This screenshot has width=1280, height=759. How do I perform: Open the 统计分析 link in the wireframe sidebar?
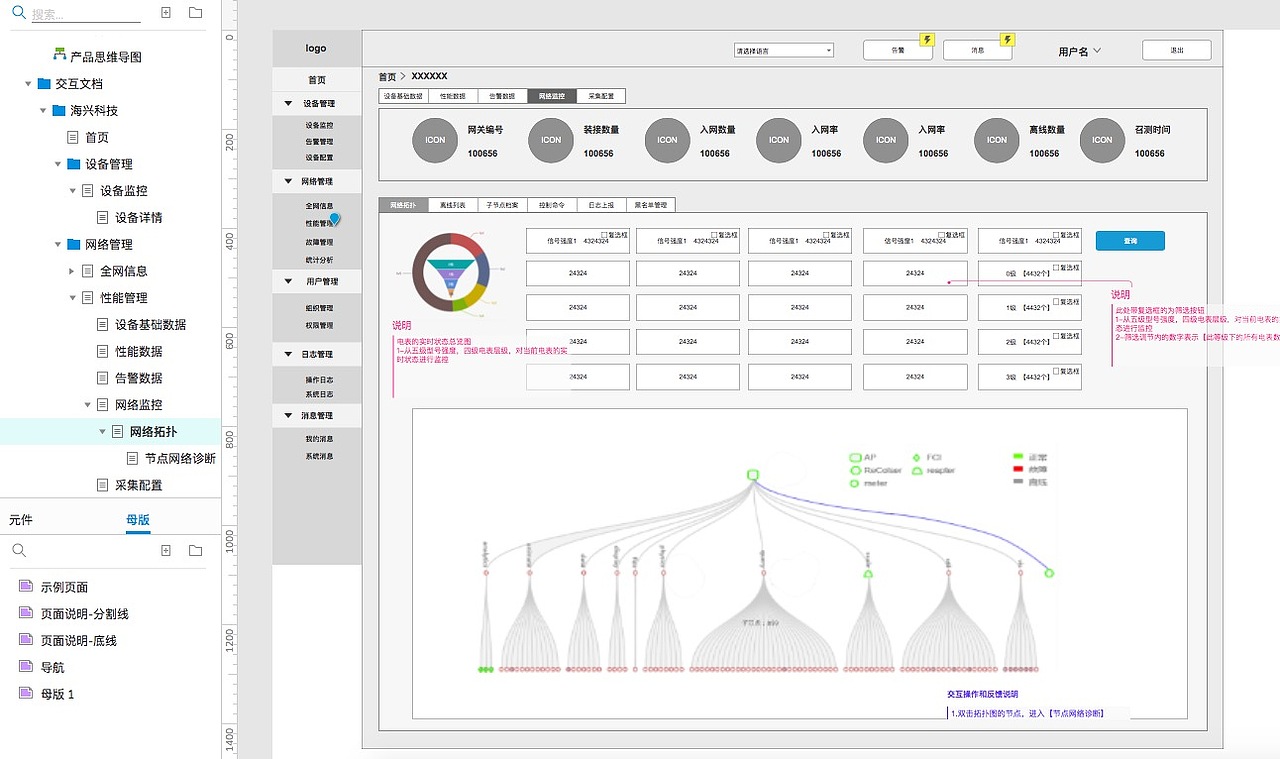[x=319, y=260]
